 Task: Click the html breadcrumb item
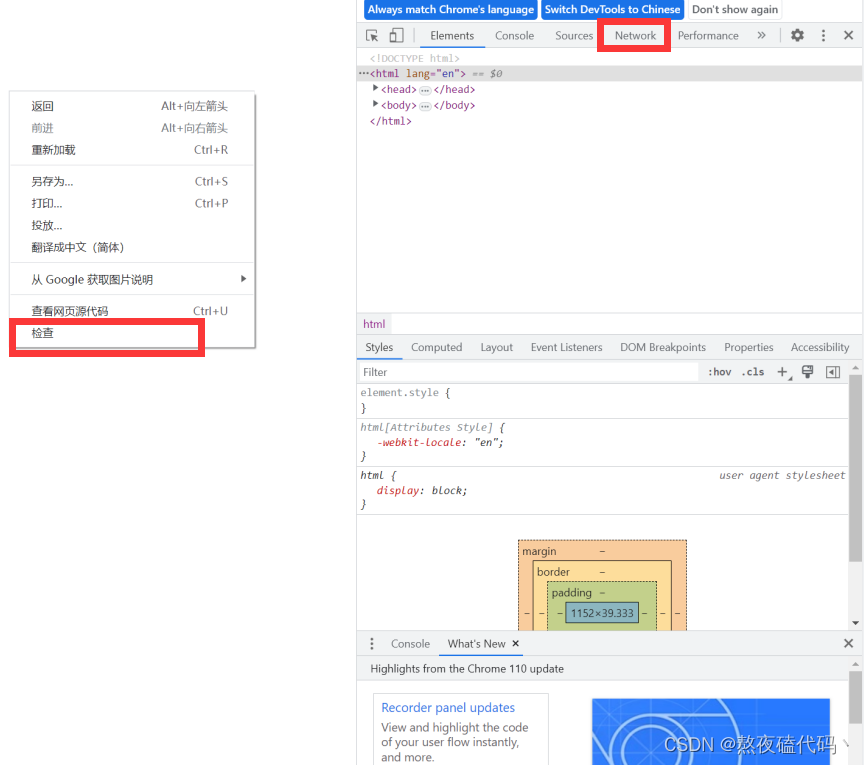coord(374,324)
